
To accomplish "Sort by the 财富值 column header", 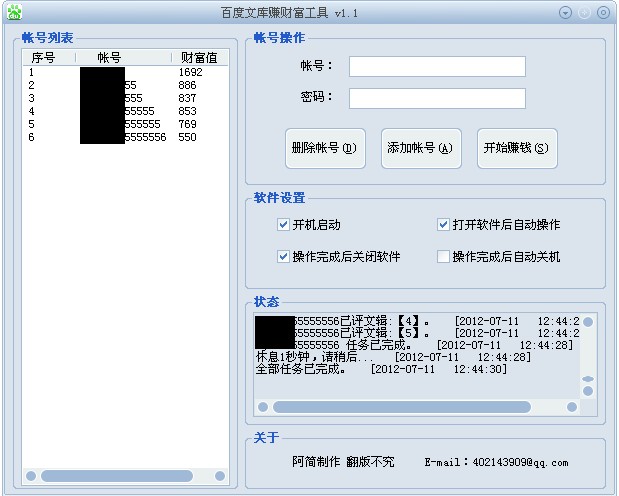I will (x=200, y=58).
